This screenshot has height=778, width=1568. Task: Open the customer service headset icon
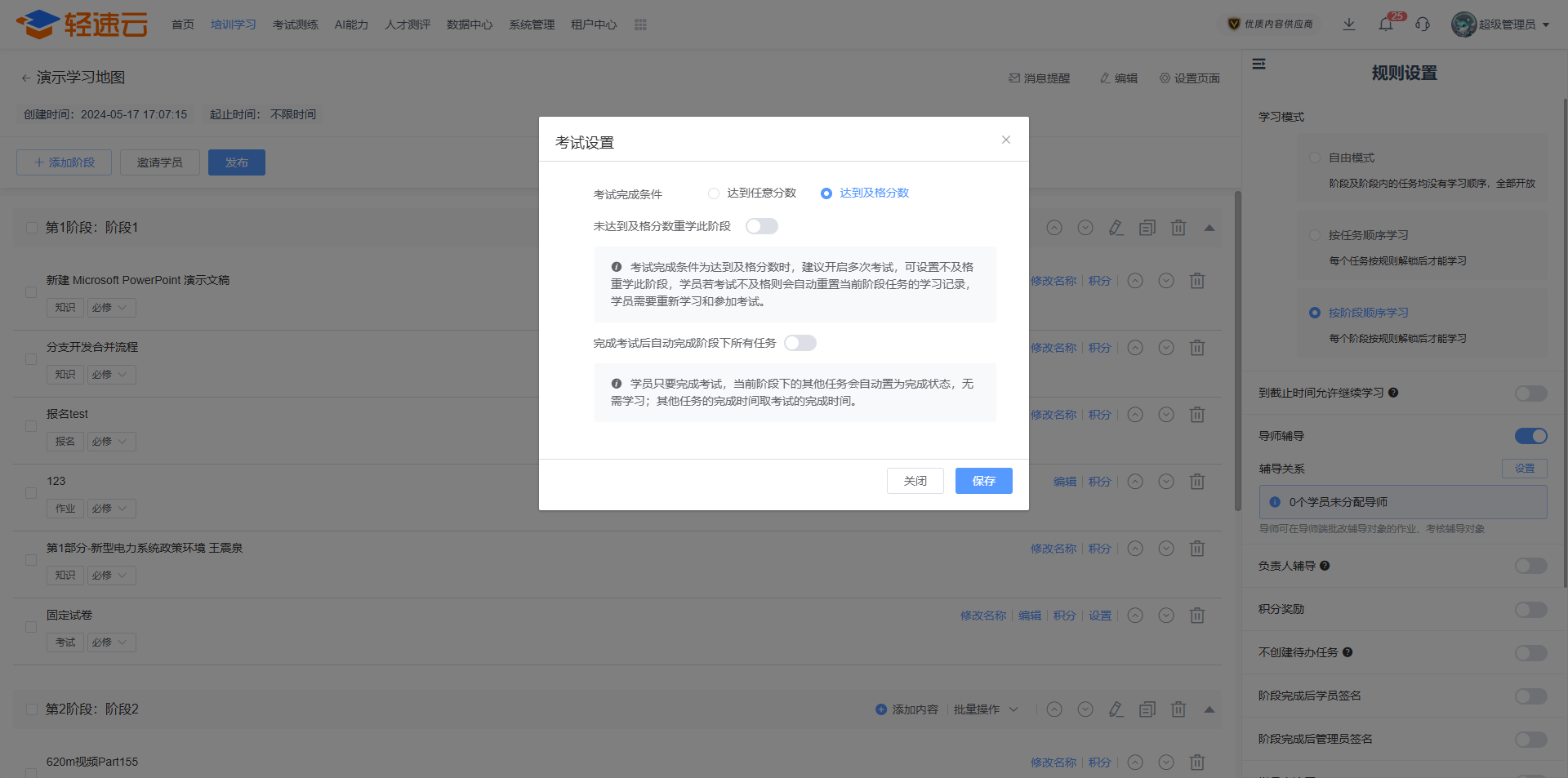tap(1423, 24)
